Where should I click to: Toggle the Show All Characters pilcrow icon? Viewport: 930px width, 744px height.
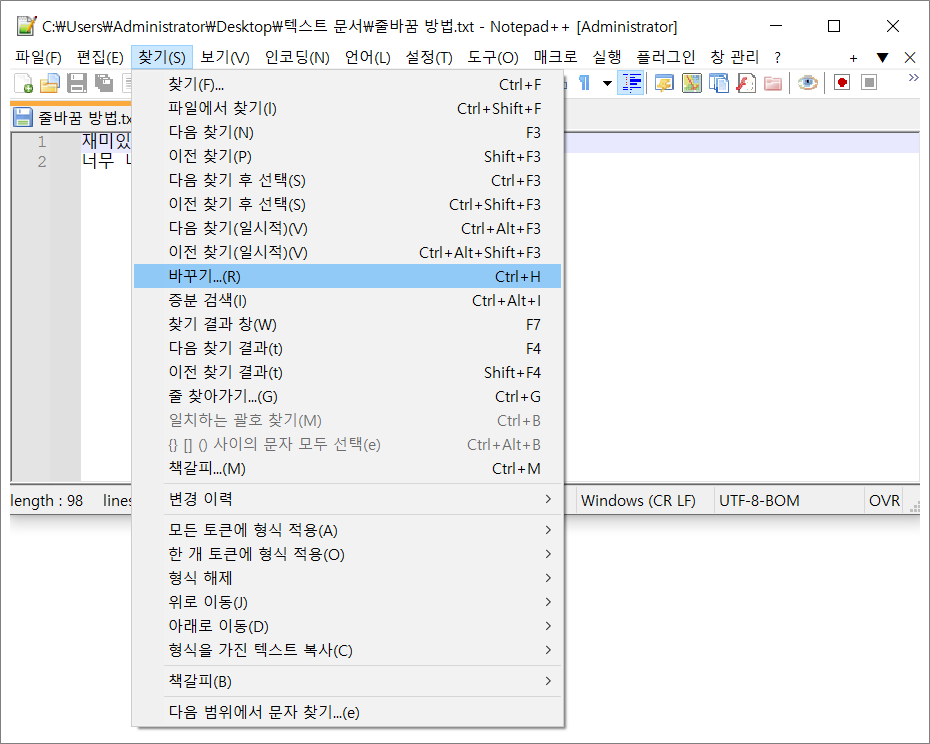pyautogui.click(x=584, y=83)
